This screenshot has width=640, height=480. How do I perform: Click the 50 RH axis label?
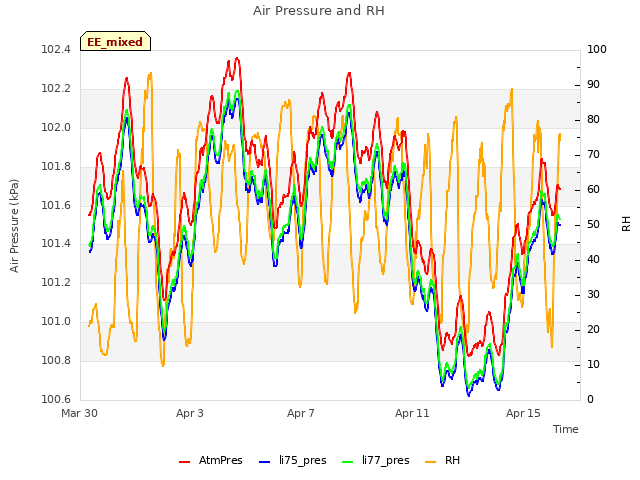(593, 225)
